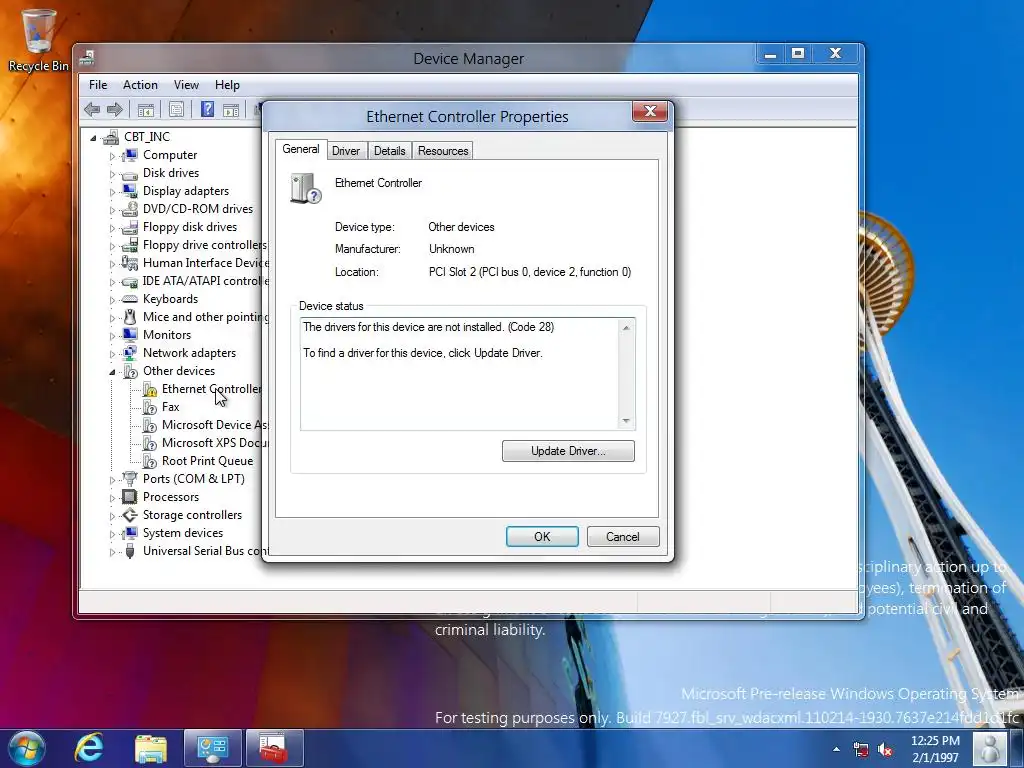This screenshot has width=1024, height=768.
Task: Expand the Disk drives node
Action: click(x=112, y=174)
